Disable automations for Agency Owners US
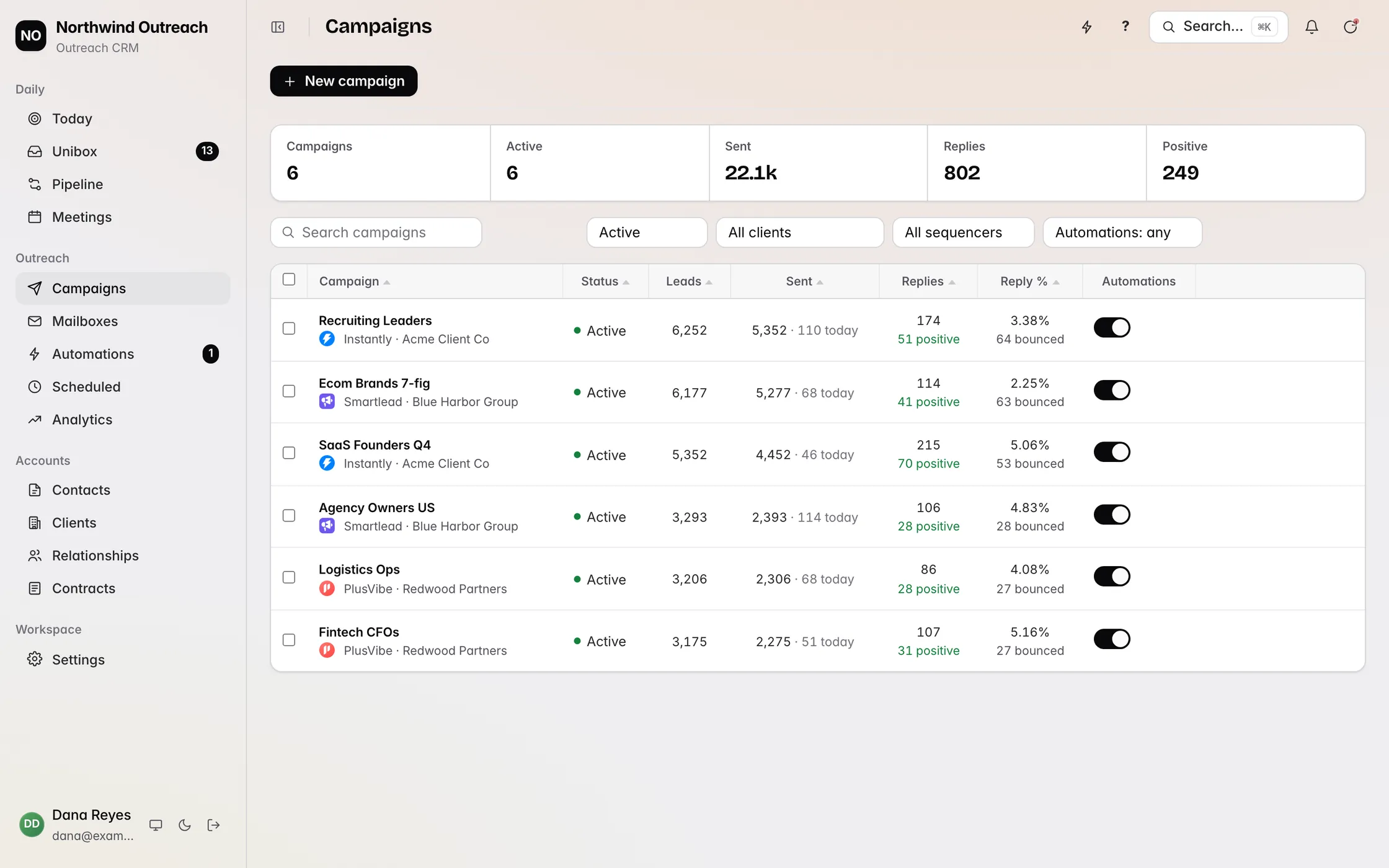Screen dimensions: 1389x868 pyautogui.click(x=1112, y=515)
